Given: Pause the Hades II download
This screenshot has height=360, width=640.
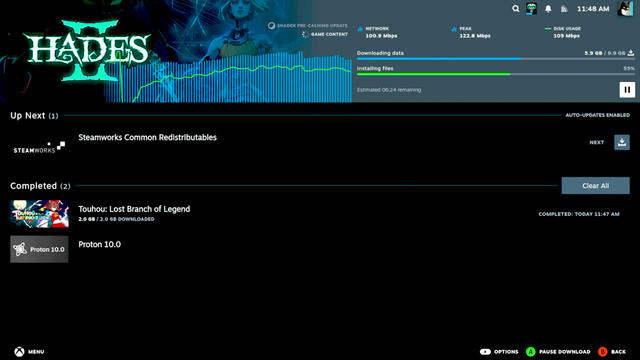Looking at the screenshot, I should [627, 89].
